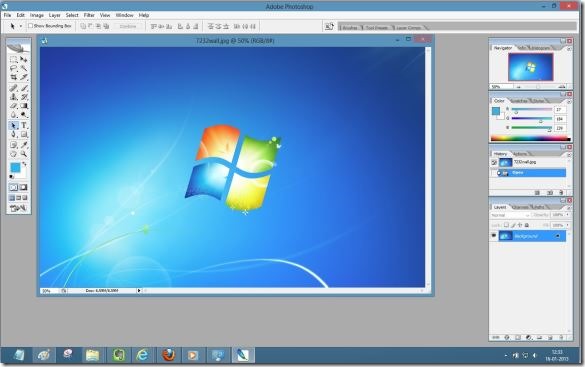Select the Rectangular Marquee tool
The width and height of the screenshot is (585, 367).
tap(13, 59)
